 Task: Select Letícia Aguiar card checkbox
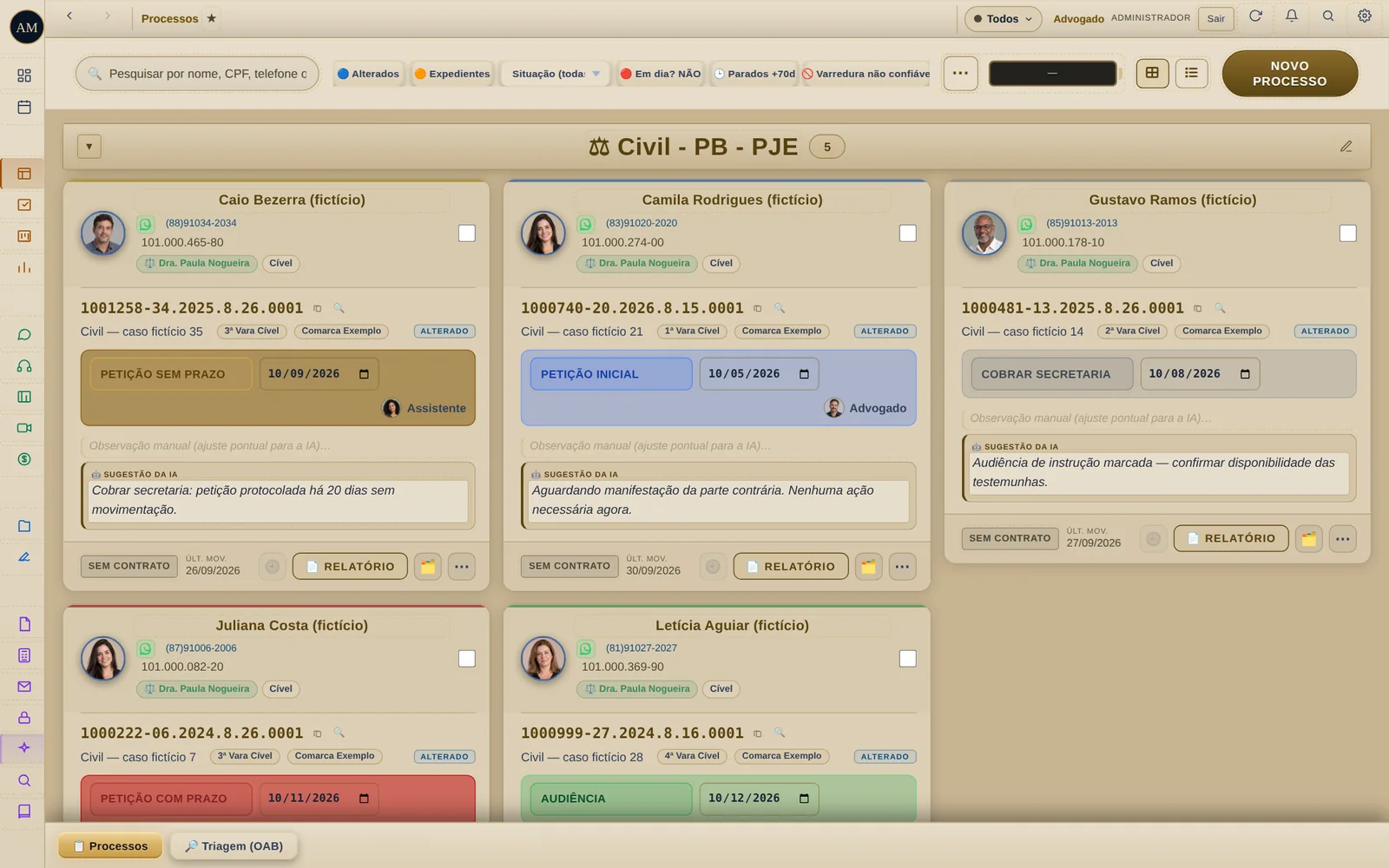click(908, 659)
